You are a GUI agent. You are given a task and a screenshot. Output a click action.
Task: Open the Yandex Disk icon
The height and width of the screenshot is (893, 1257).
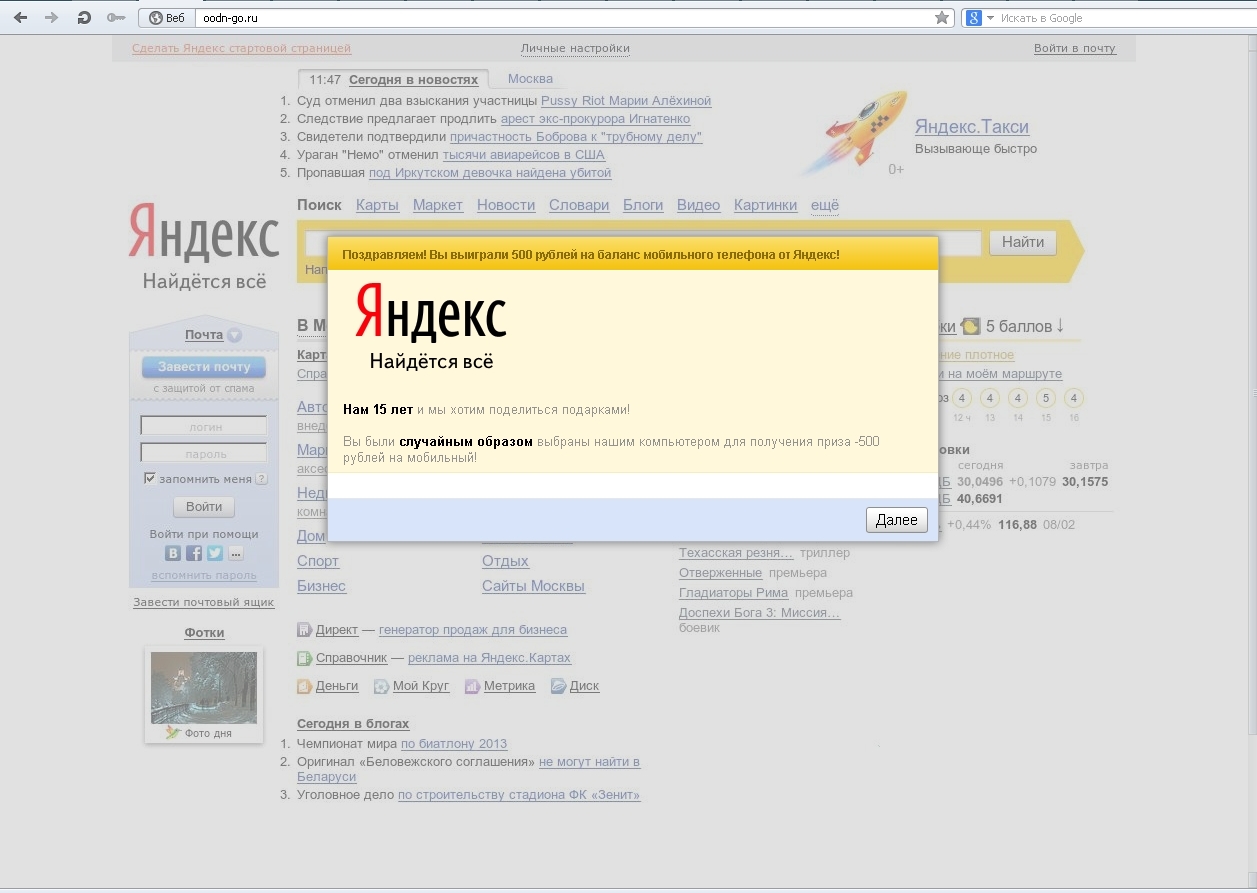click(559, 687)
